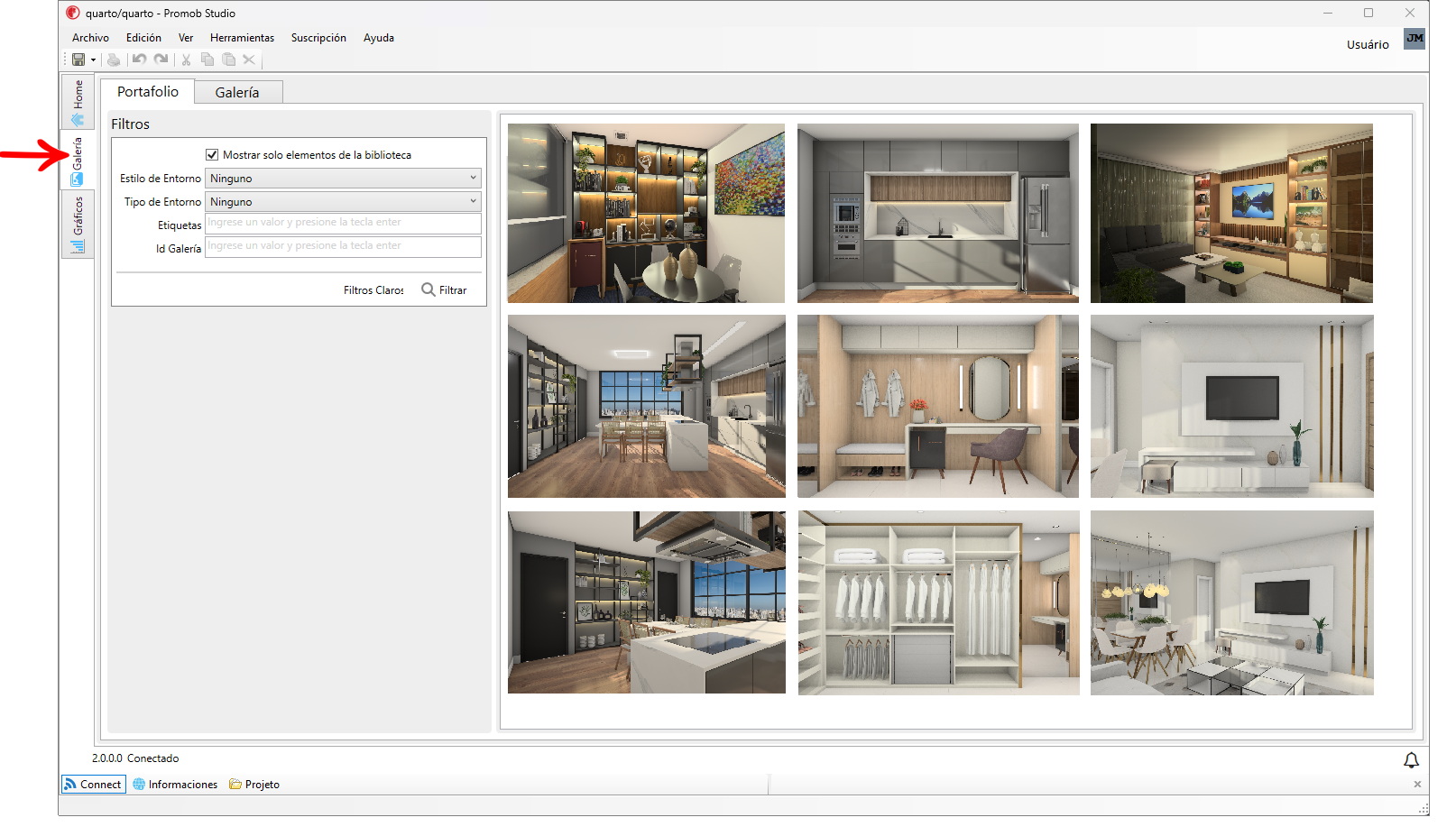Open the Projeto bottom tab
Screen dimensions: 1456x836
pyautogui.click(x=254, y=785)
